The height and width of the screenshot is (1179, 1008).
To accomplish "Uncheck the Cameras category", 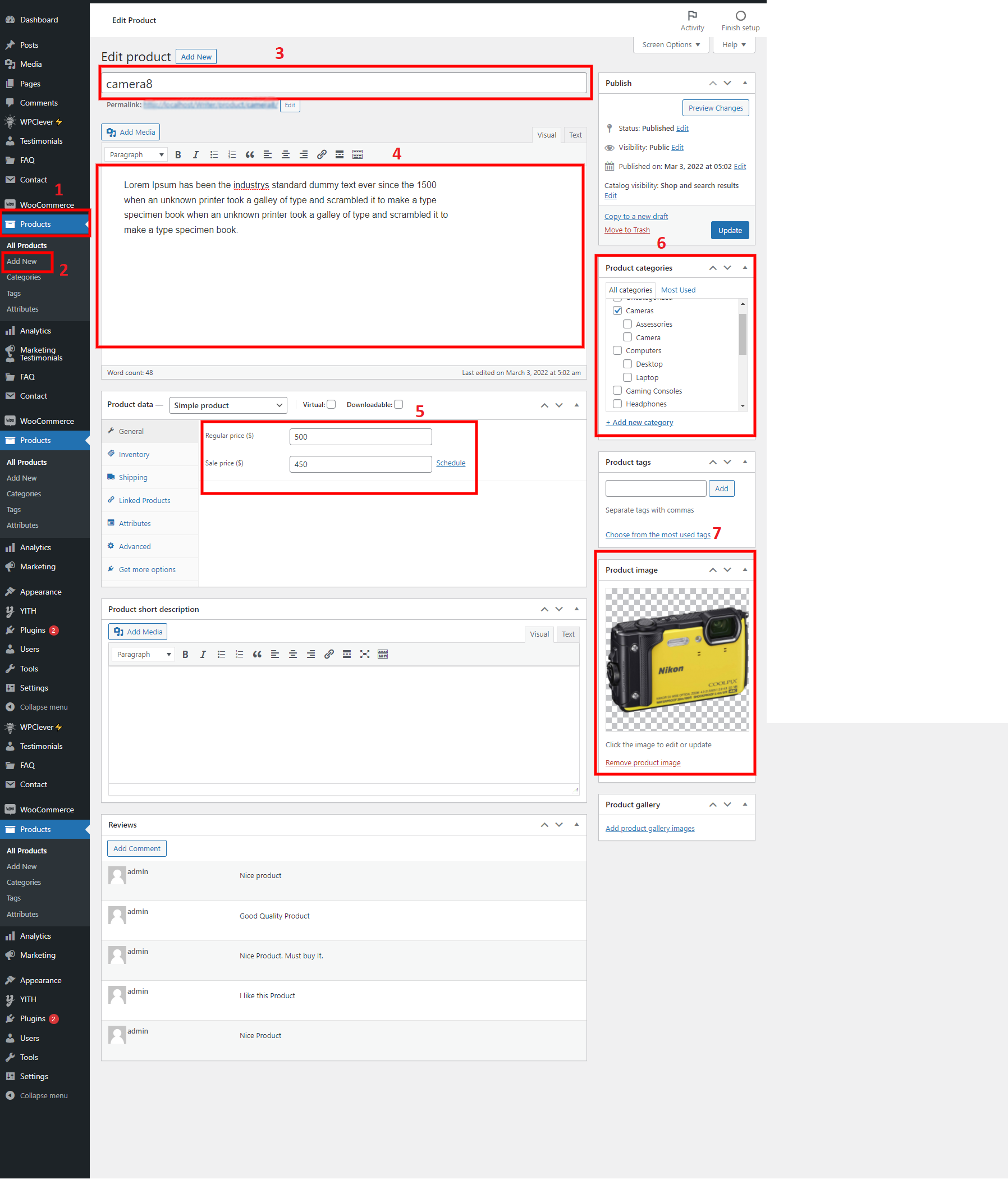I will click(617, 310).
